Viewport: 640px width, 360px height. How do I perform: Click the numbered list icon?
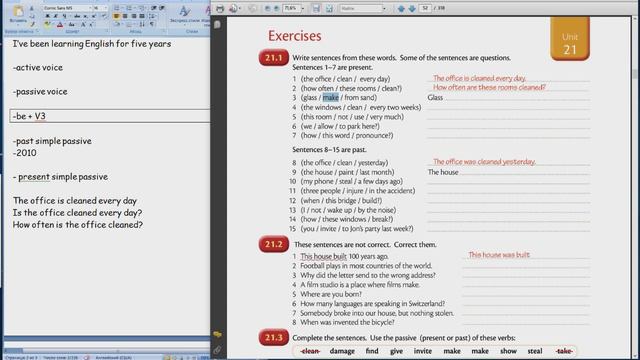pyautogui.click(x=129, y=8)
